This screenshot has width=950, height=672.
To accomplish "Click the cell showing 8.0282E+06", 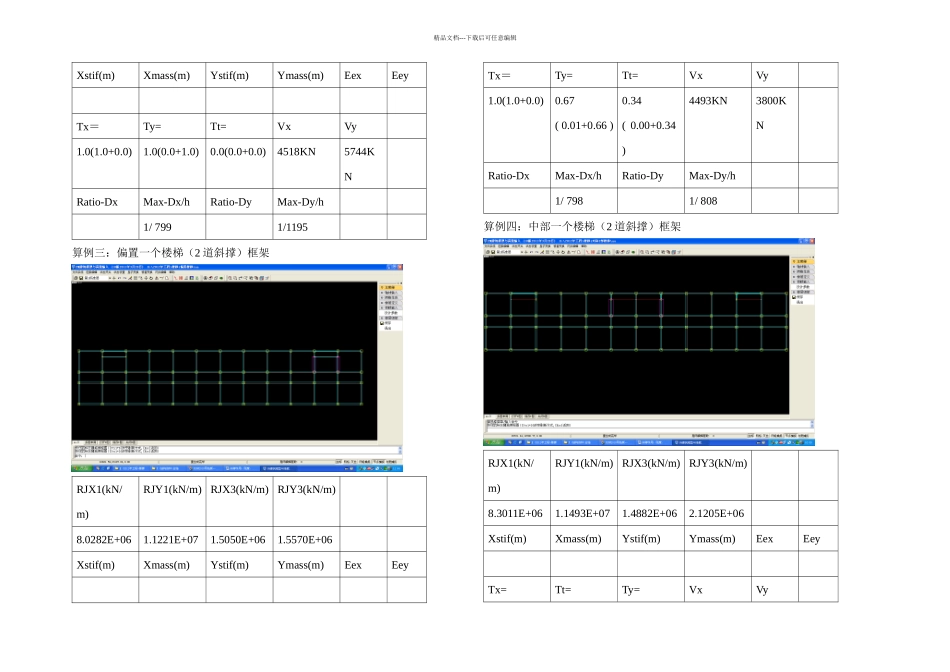I will click(x=105, y=539).
